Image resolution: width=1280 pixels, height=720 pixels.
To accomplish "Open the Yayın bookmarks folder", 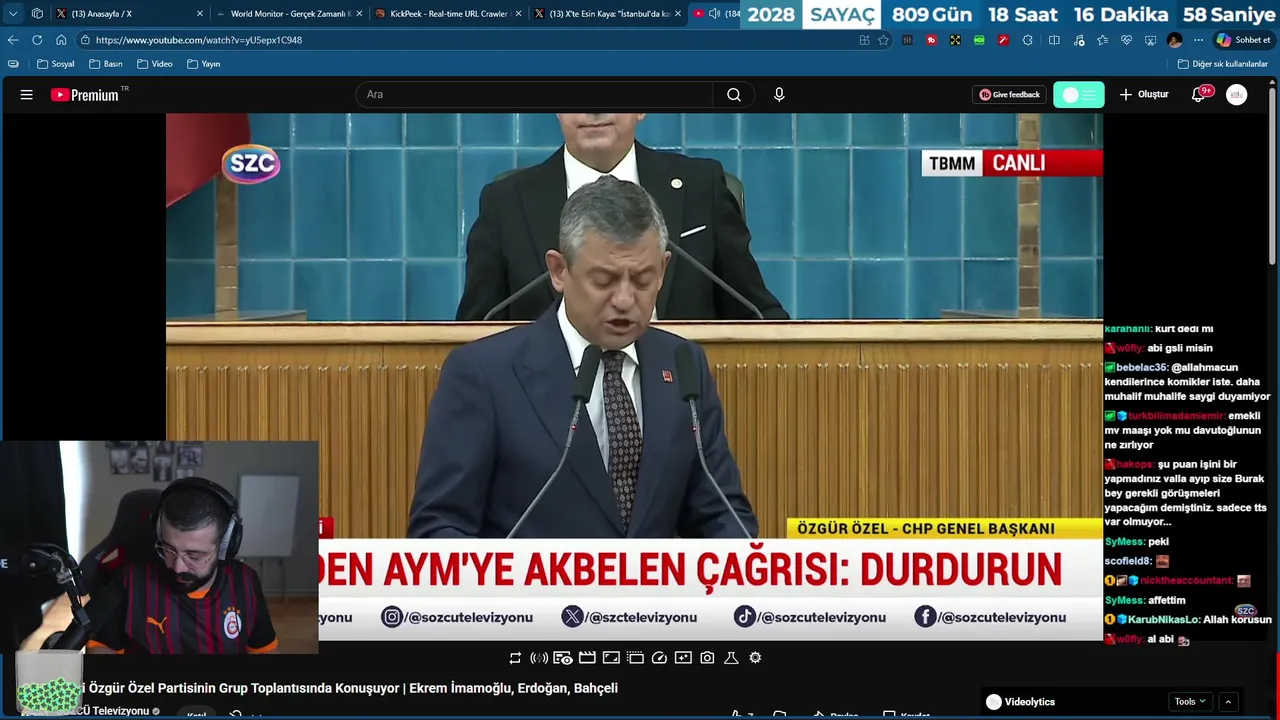I will coord(203,64).
